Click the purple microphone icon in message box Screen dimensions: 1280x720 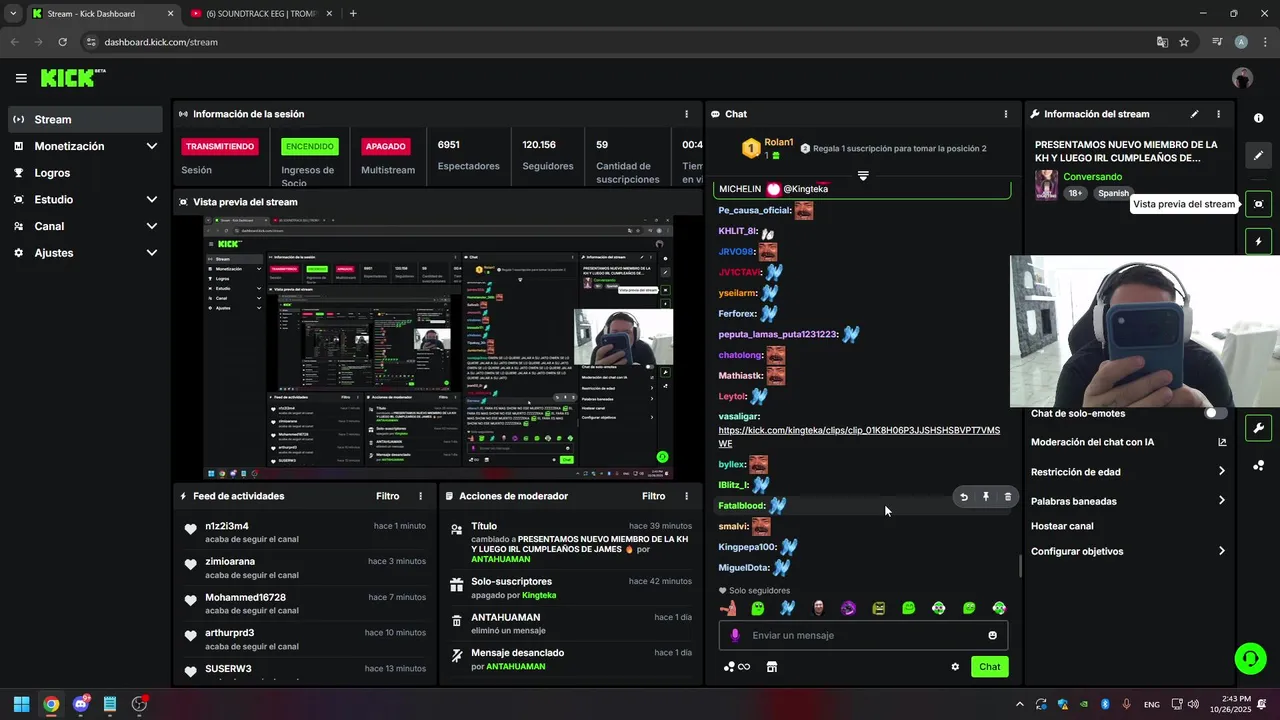[735, 635]
